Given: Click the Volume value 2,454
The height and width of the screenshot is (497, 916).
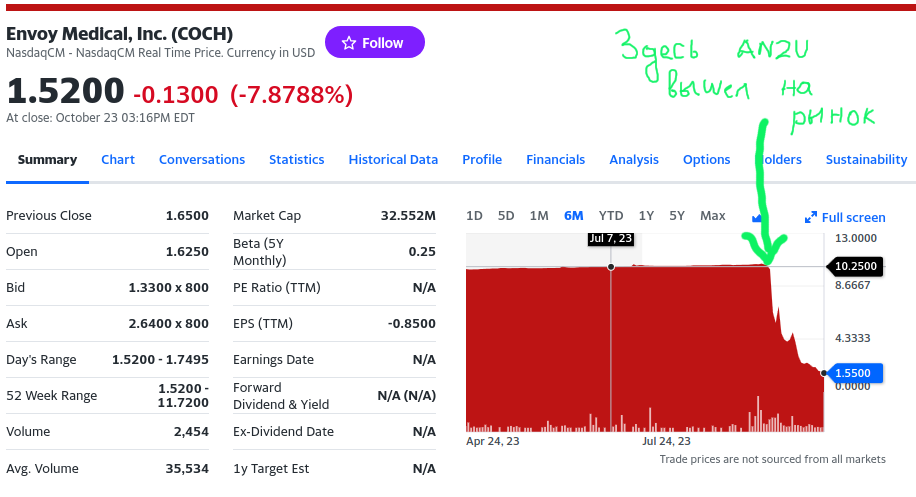Looking at the screenshot, I should pos(191,432).
